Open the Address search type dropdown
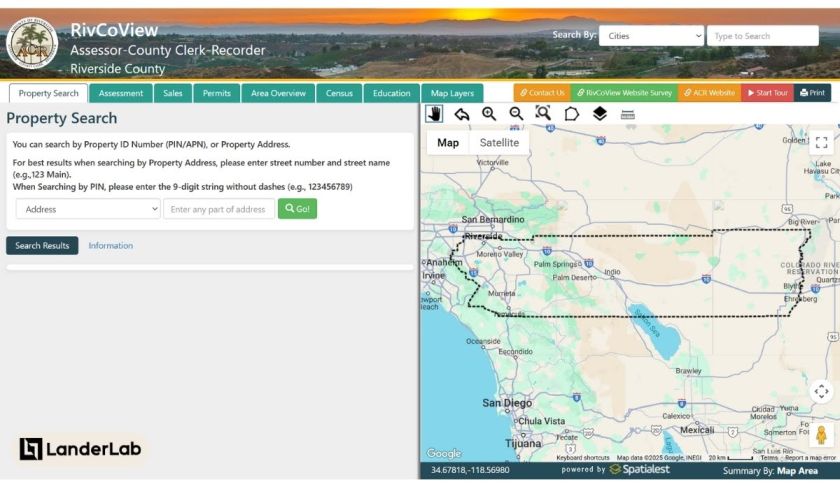The width and height of the screenshot is (840, 489). pos(88,209)
